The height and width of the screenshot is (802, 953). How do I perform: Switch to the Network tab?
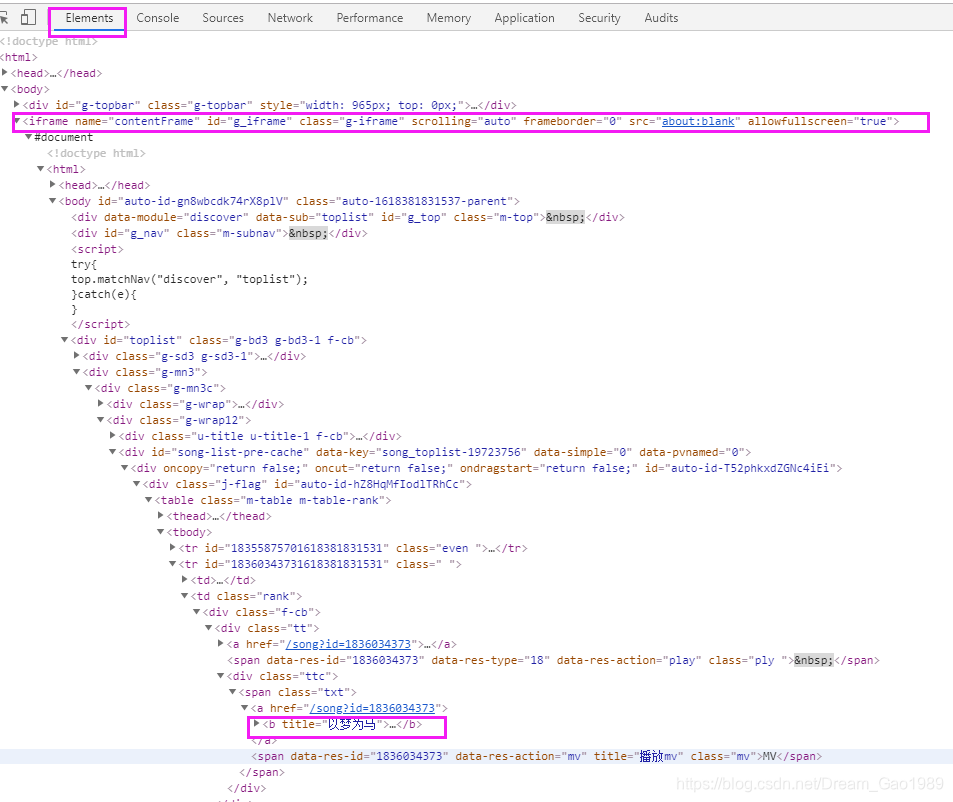pyautogui.click(x=290, y=18)
